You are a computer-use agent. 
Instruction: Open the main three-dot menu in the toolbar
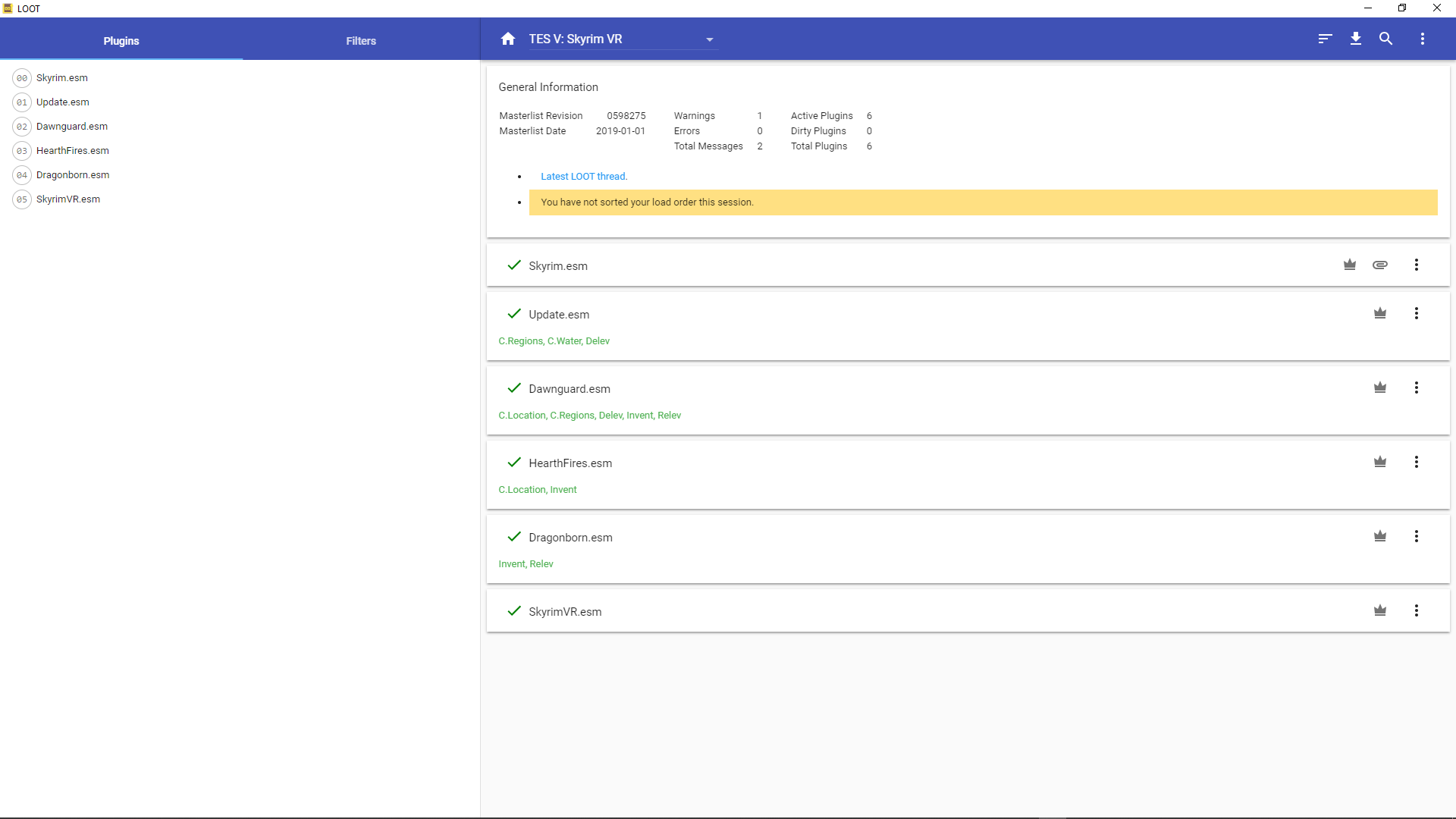coord(1423,39)
